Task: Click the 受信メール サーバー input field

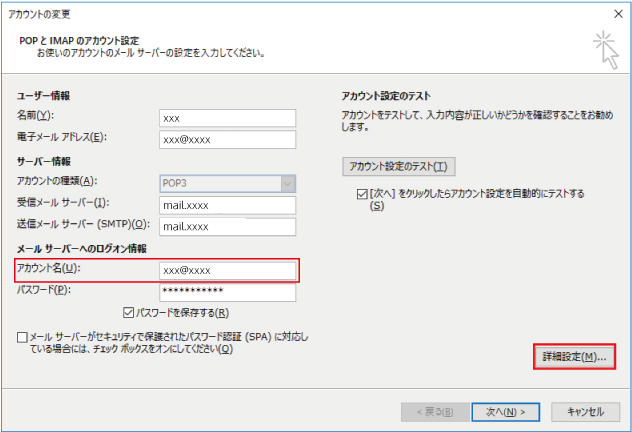Action: pyautogui.click(x=227, y=205)
